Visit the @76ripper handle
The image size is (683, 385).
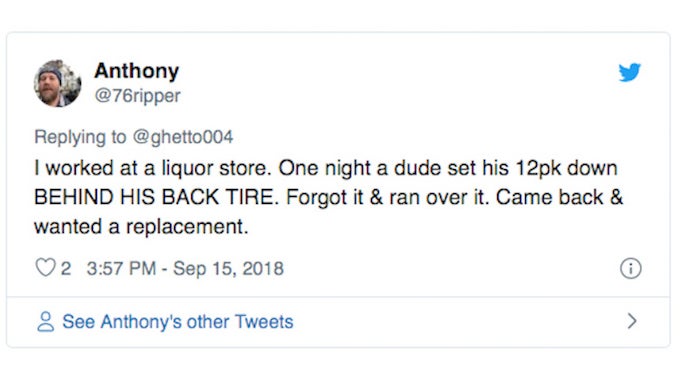(137, 96)
